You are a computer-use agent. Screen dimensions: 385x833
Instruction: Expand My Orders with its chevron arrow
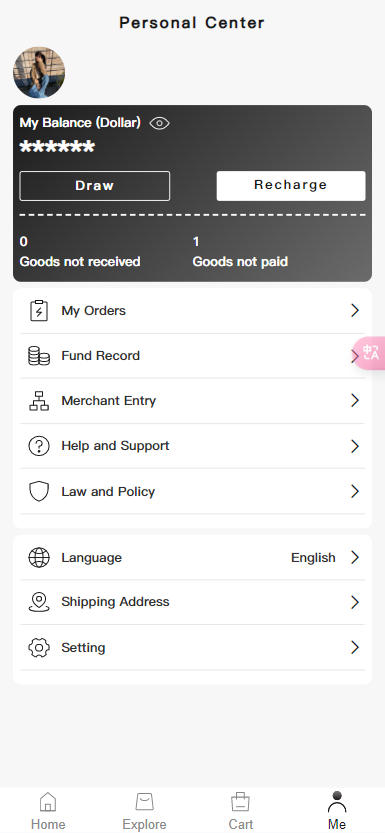tap(355, 311)
